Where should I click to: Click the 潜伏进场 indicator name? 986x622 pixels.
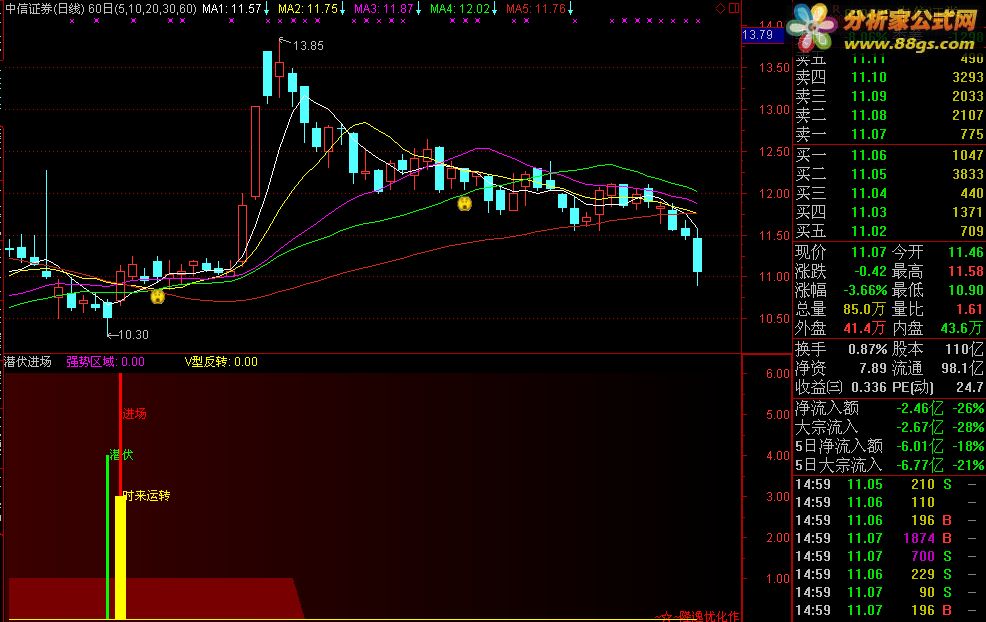tap(28, 362)
